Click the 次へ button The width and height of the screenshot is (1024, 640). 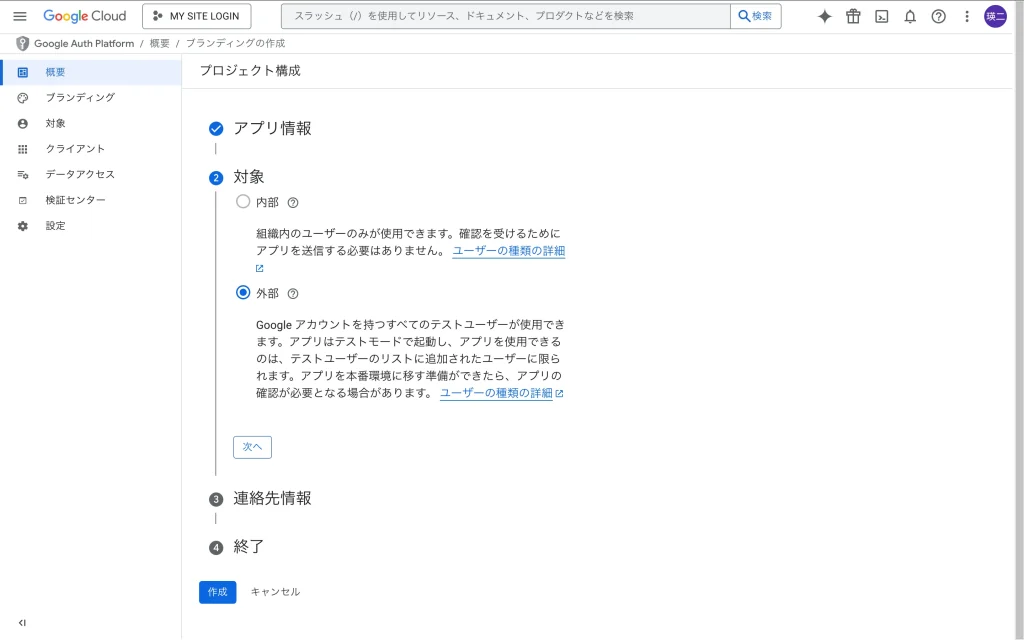coord(252,447)
